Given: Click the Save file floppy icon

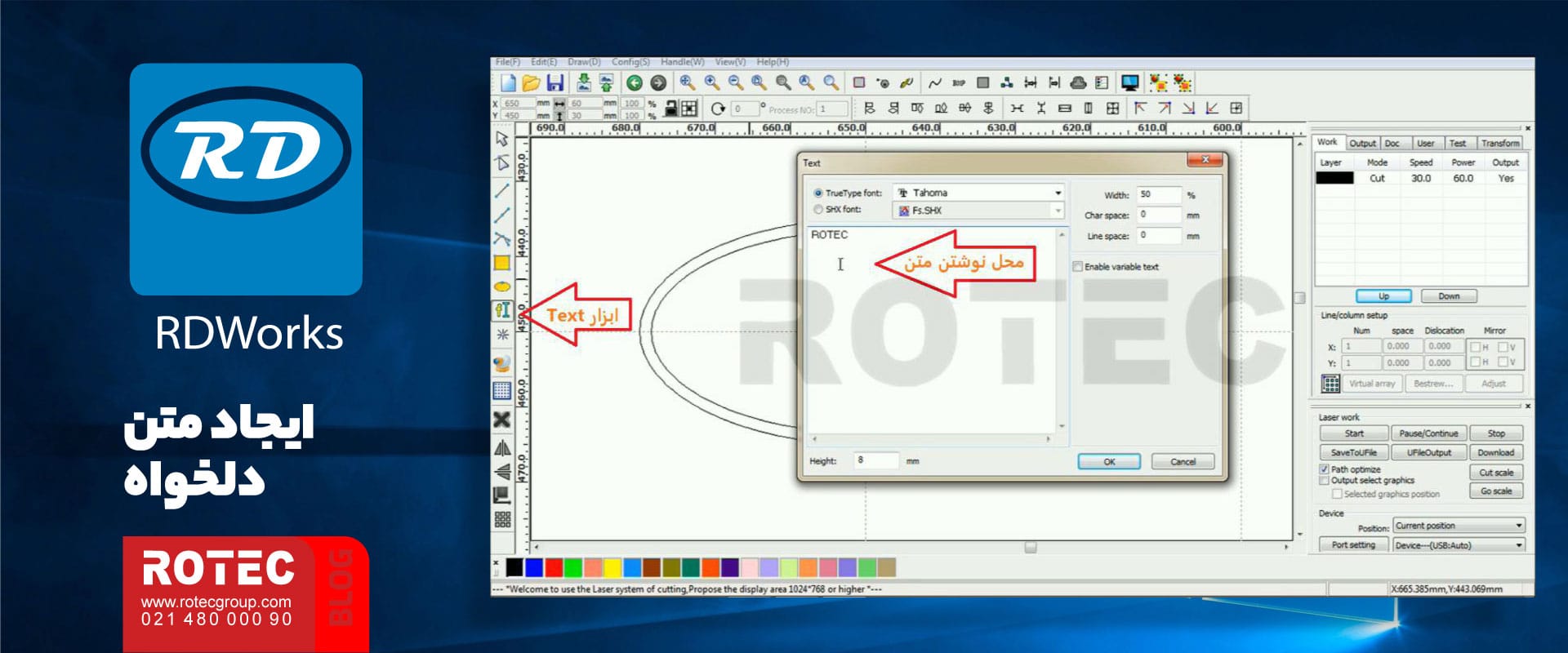Looking at the screenshot, I should click(x=555, y=82).
